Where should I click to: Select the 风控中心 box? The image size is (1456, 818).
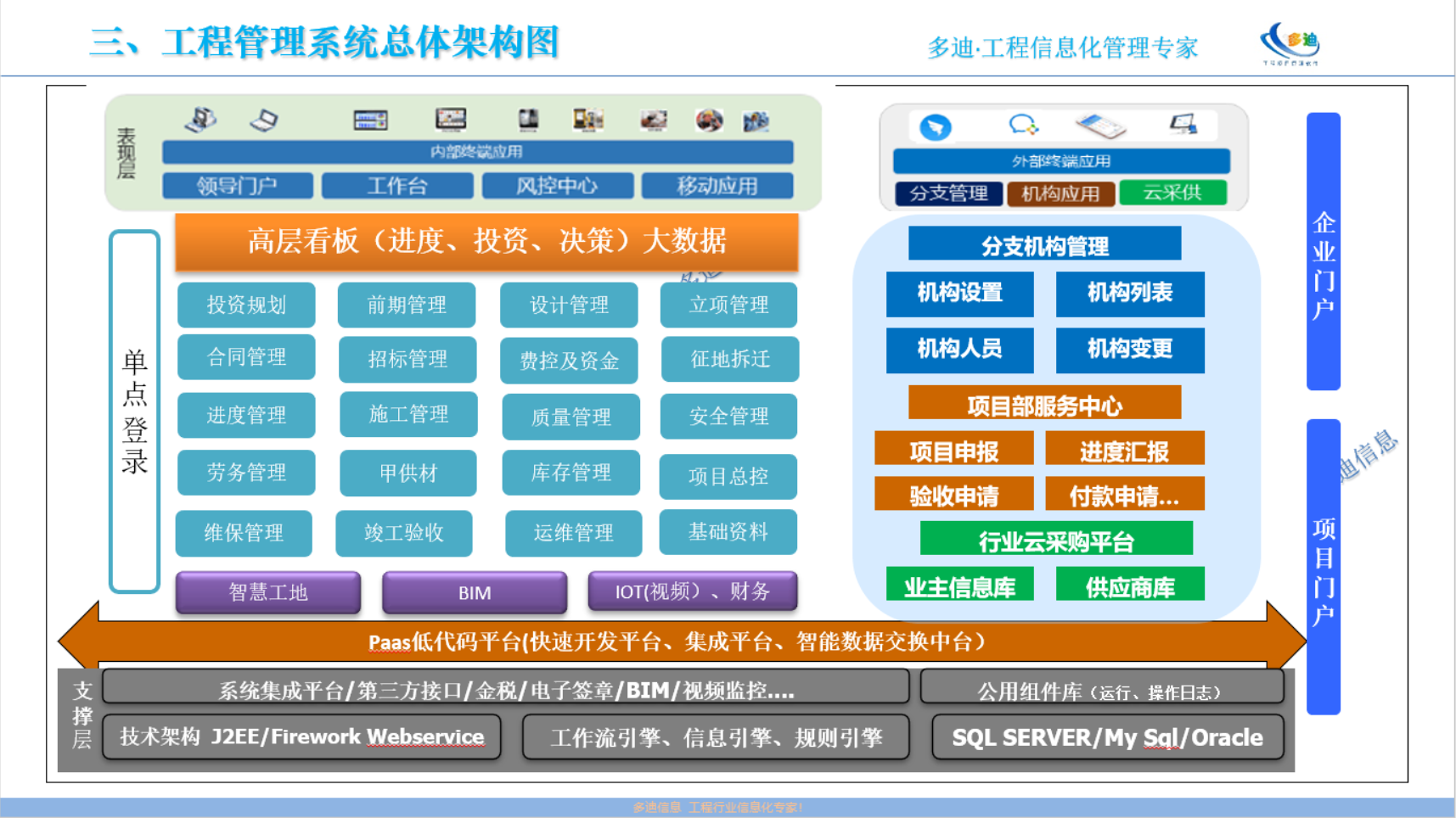[557, 186]
